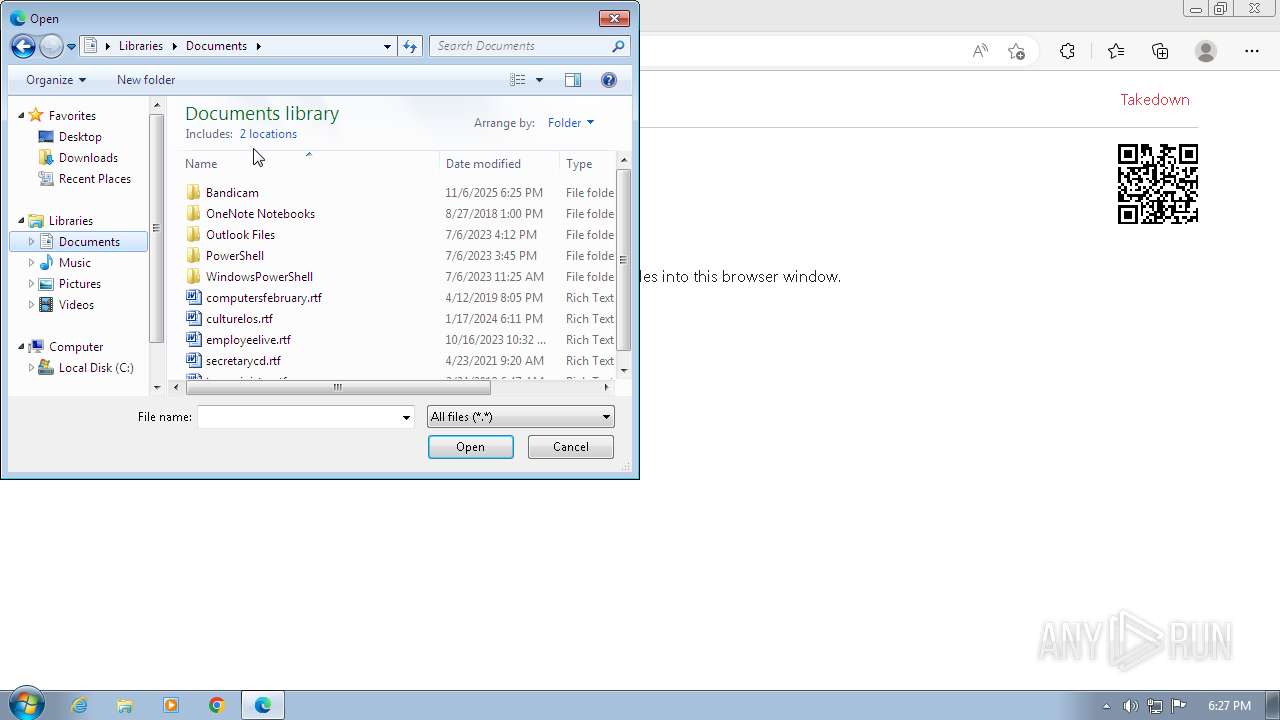Select the secretarycd.rtf file

click(243, 361)
